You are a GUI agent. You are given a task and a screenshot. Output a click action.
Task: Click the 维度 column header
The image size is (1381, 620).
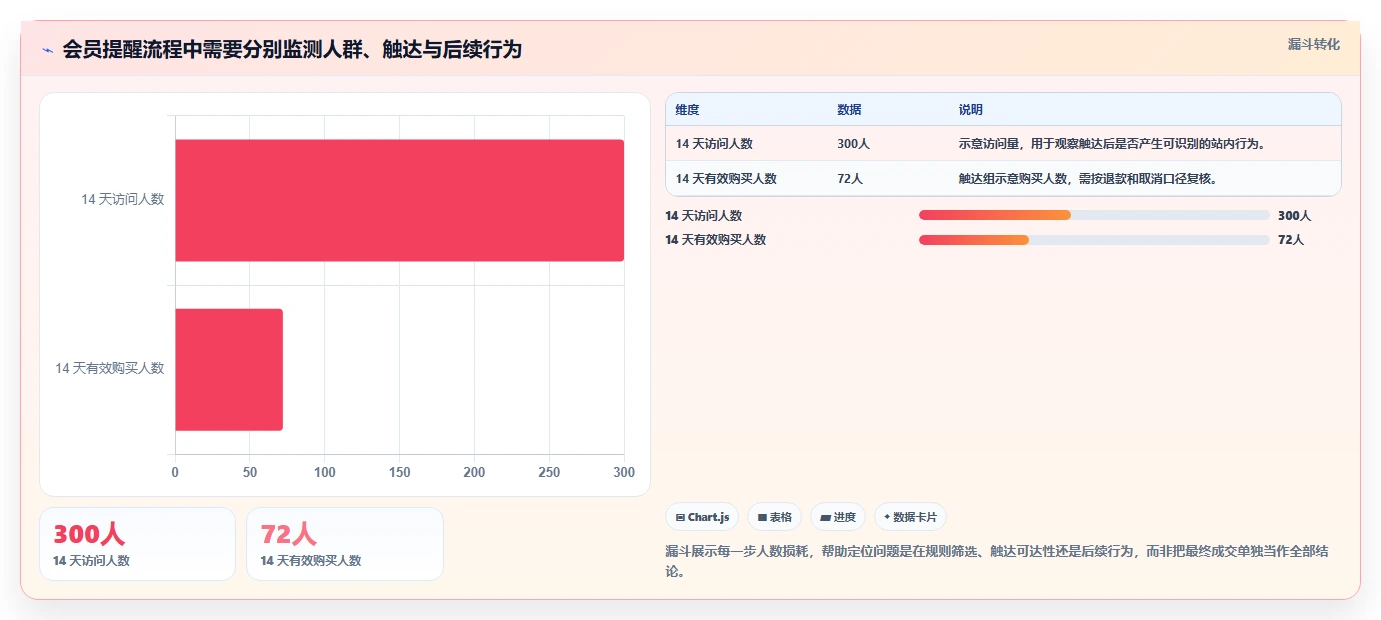(687, 110)
